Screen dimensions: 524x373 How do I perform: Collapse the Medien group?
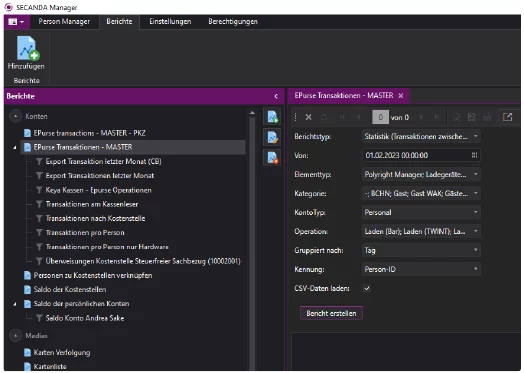15,335
